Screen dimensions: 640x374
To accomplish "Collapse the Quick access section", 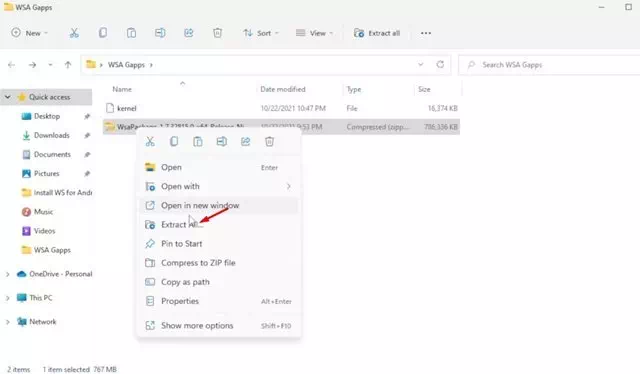I will (7, 97).
